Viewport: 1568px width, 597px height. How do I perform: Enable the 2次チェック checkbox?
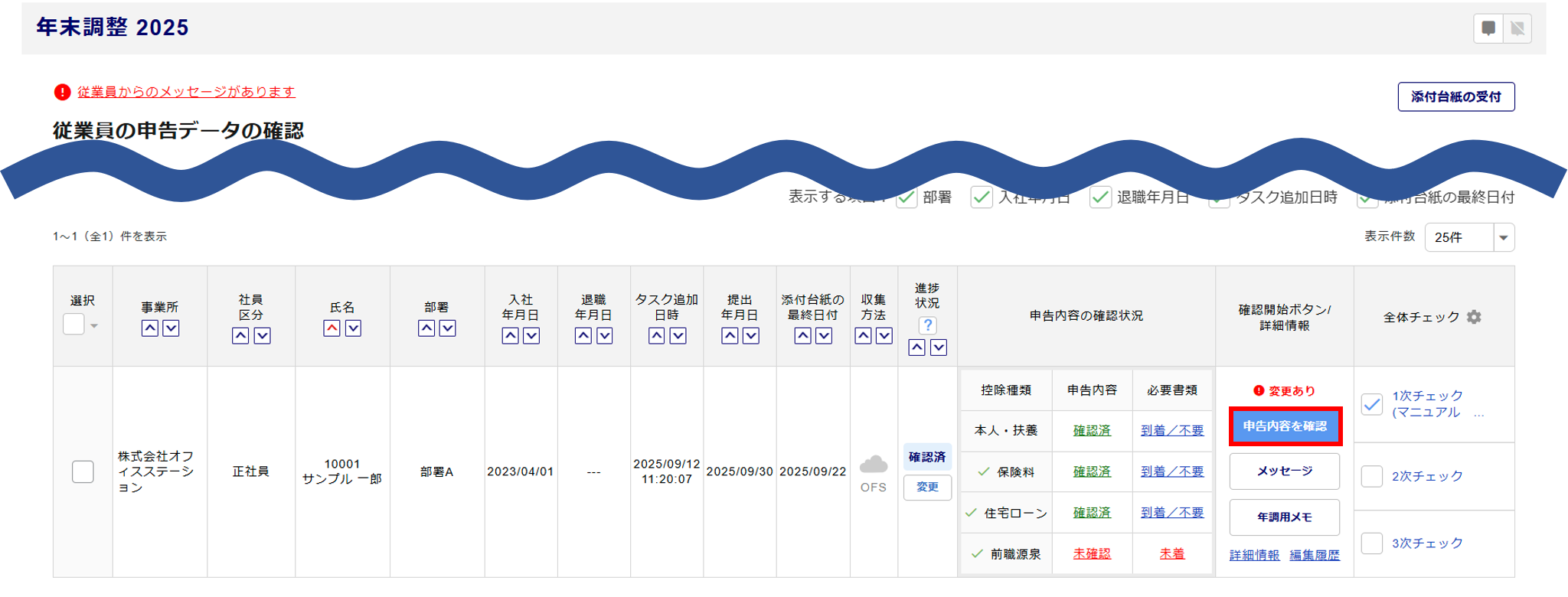coord(1371,476)
